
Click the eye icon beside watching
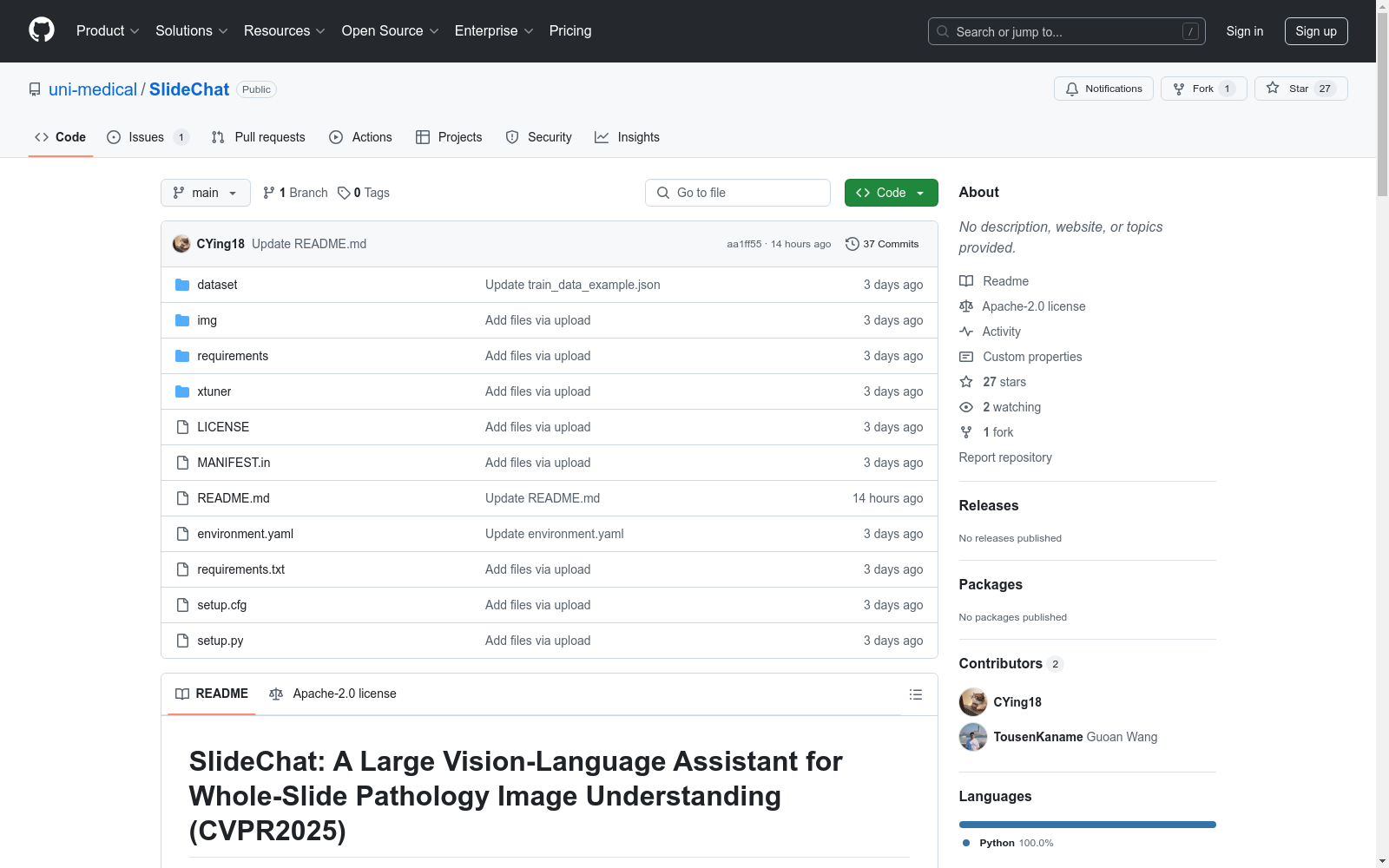[966, 407]
